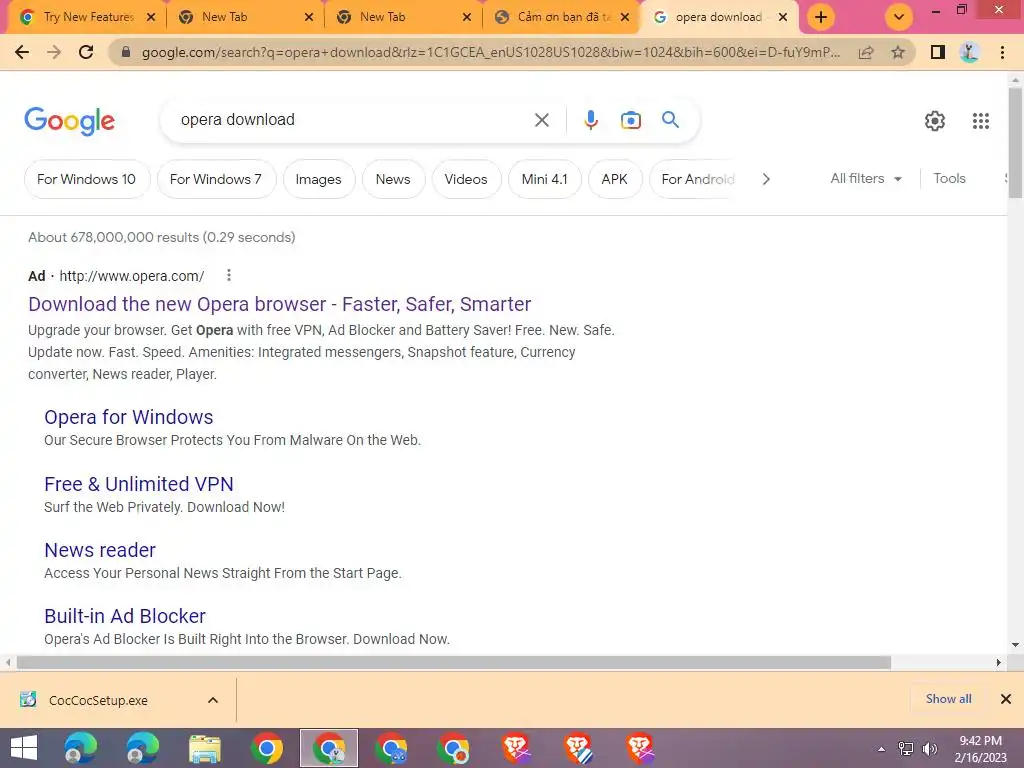The image size is (1024, 768).
Task: Switch to the first New Tab
Action: 245,17
